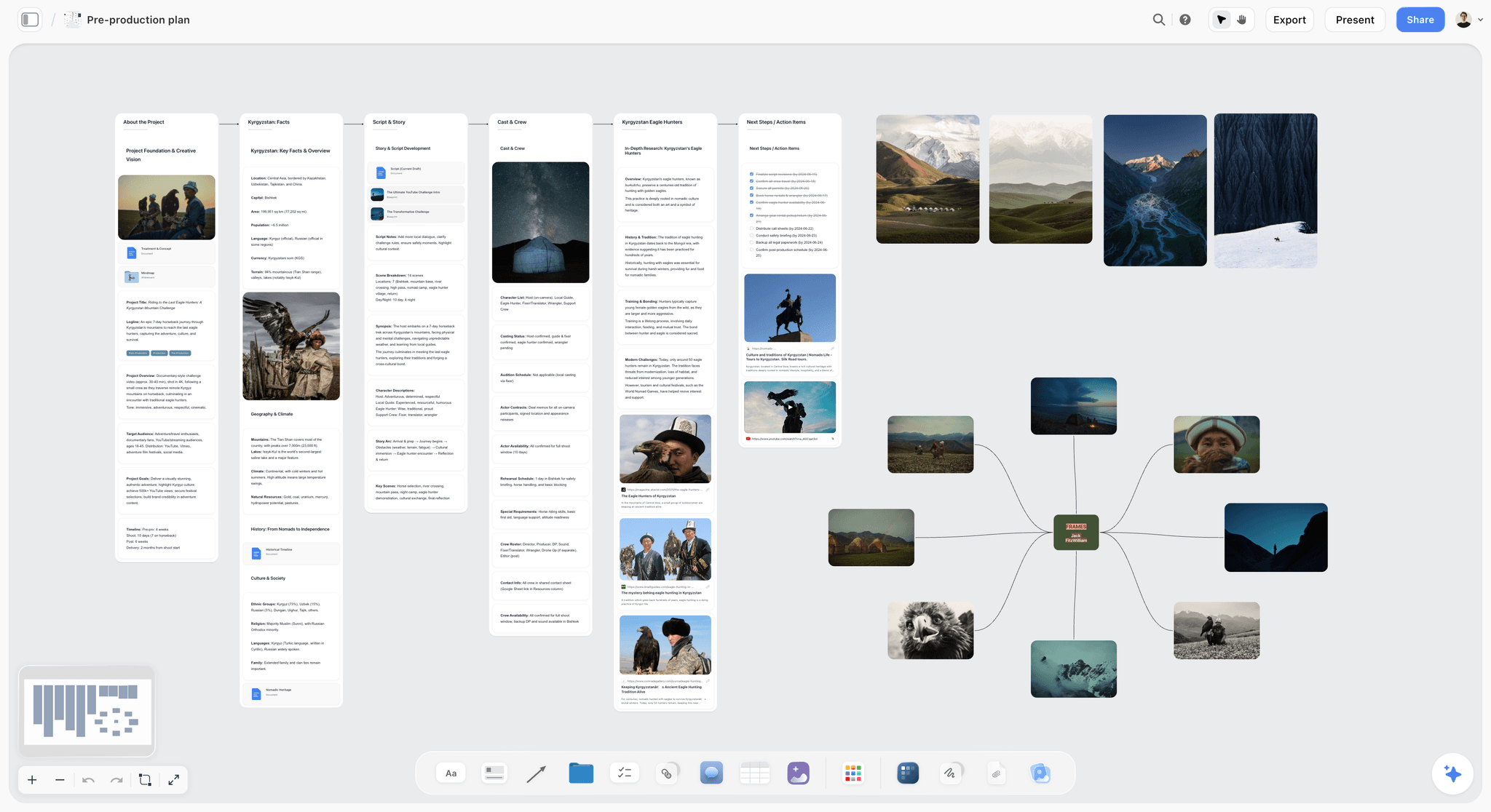Toggle the sidebar panel icon

point(30,20)
